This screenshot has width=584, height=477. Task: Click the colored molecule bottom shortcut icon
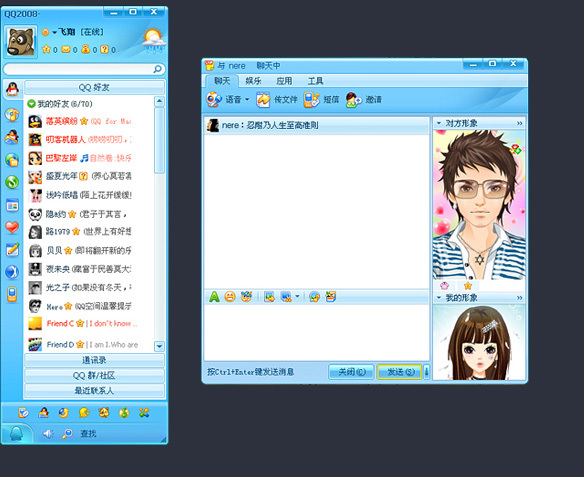pos(144,413)
